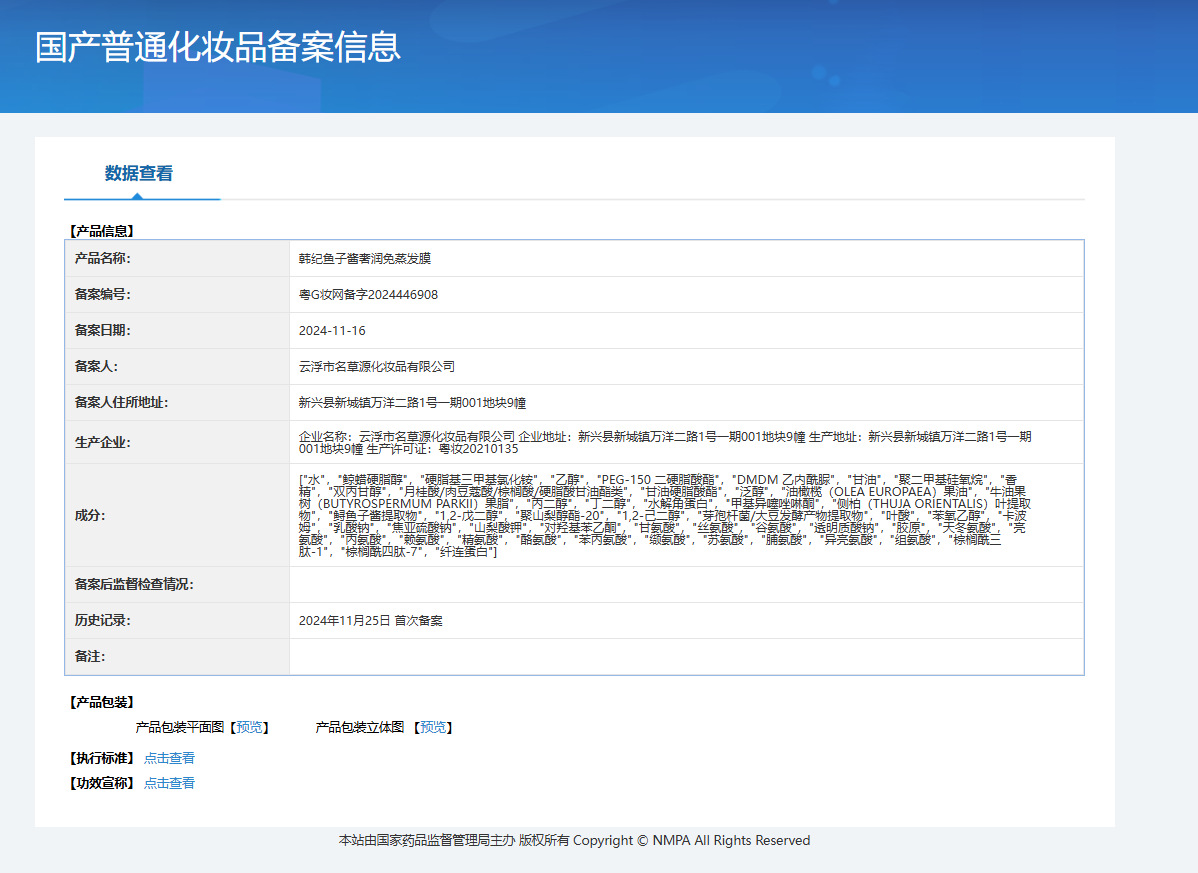Click the 备注 label cell
Viewport: 1198px width, 873px height.
[177, 656]
